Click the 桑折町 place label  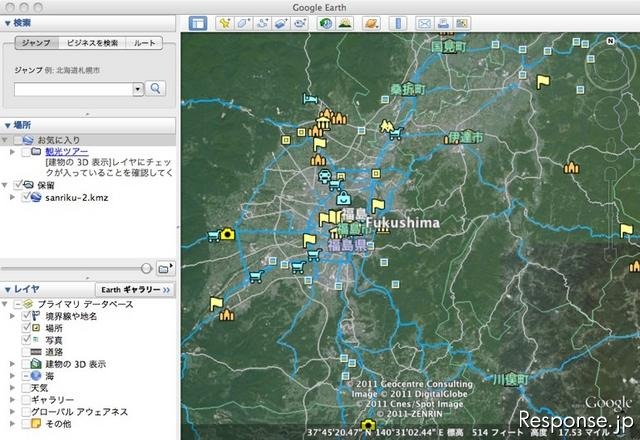point(408,89)
